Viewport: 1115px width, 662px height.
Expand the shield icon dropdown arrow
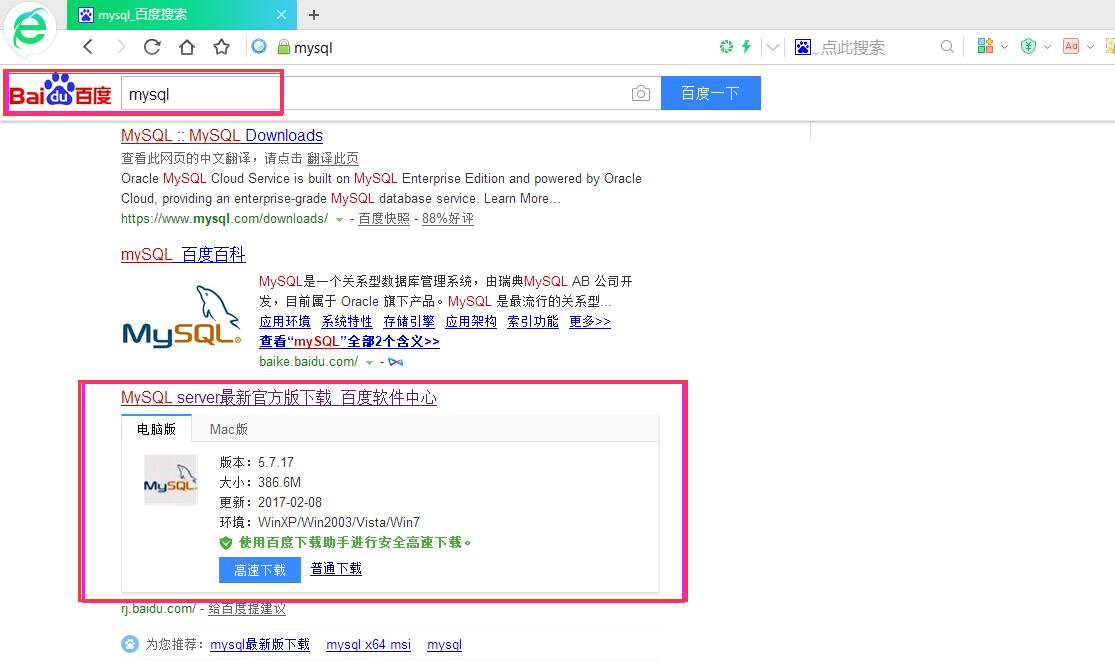(x=1047, y=47)
